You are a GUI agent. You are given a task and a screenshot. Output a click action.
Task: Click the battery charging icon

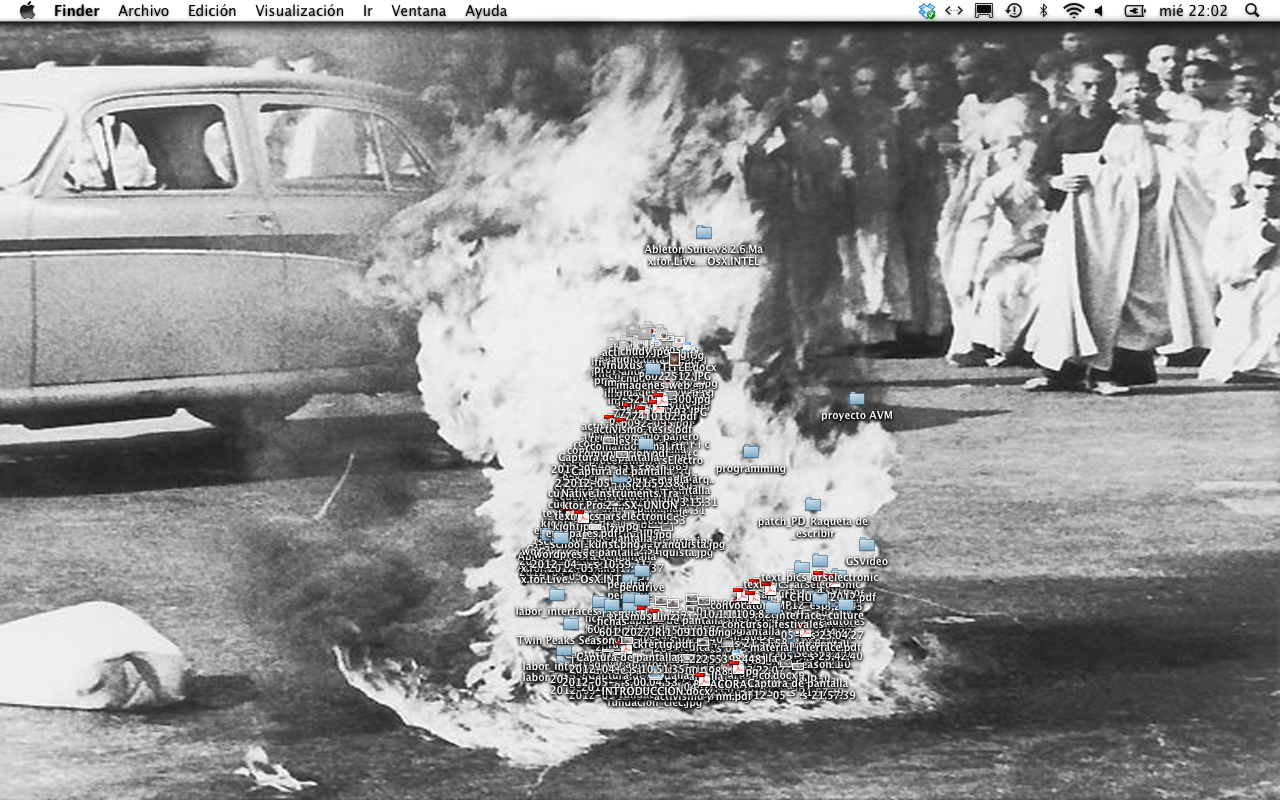tap(1135, 11)
